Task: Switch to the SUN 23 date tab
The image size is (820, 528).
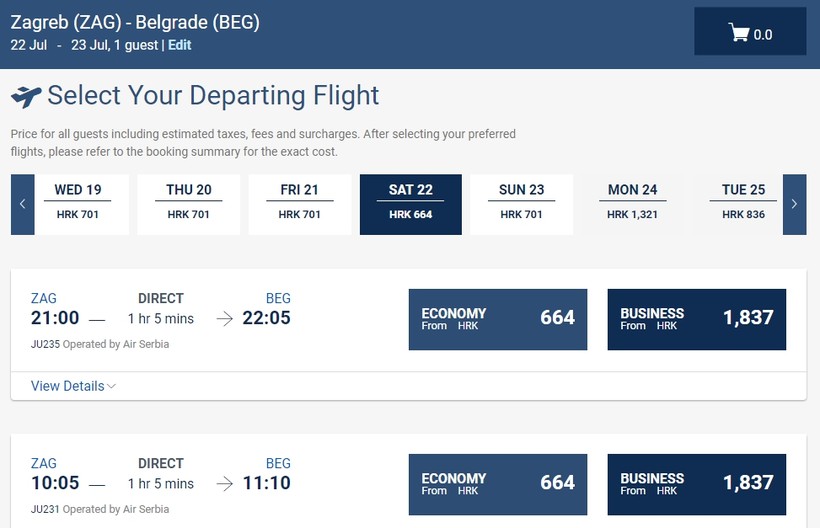Action: (522, 204)
